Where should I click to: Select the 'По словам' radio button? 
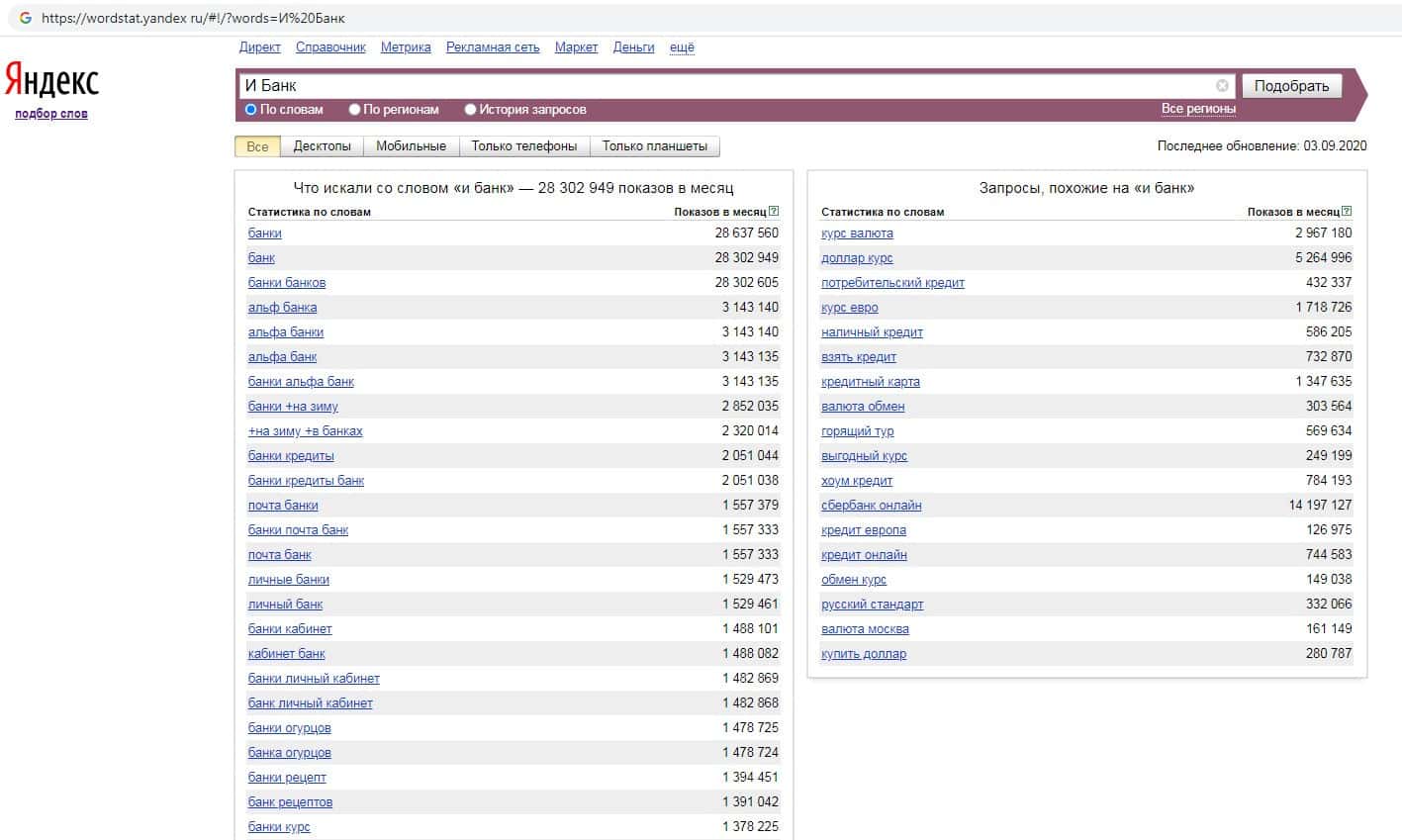(251, 110)
